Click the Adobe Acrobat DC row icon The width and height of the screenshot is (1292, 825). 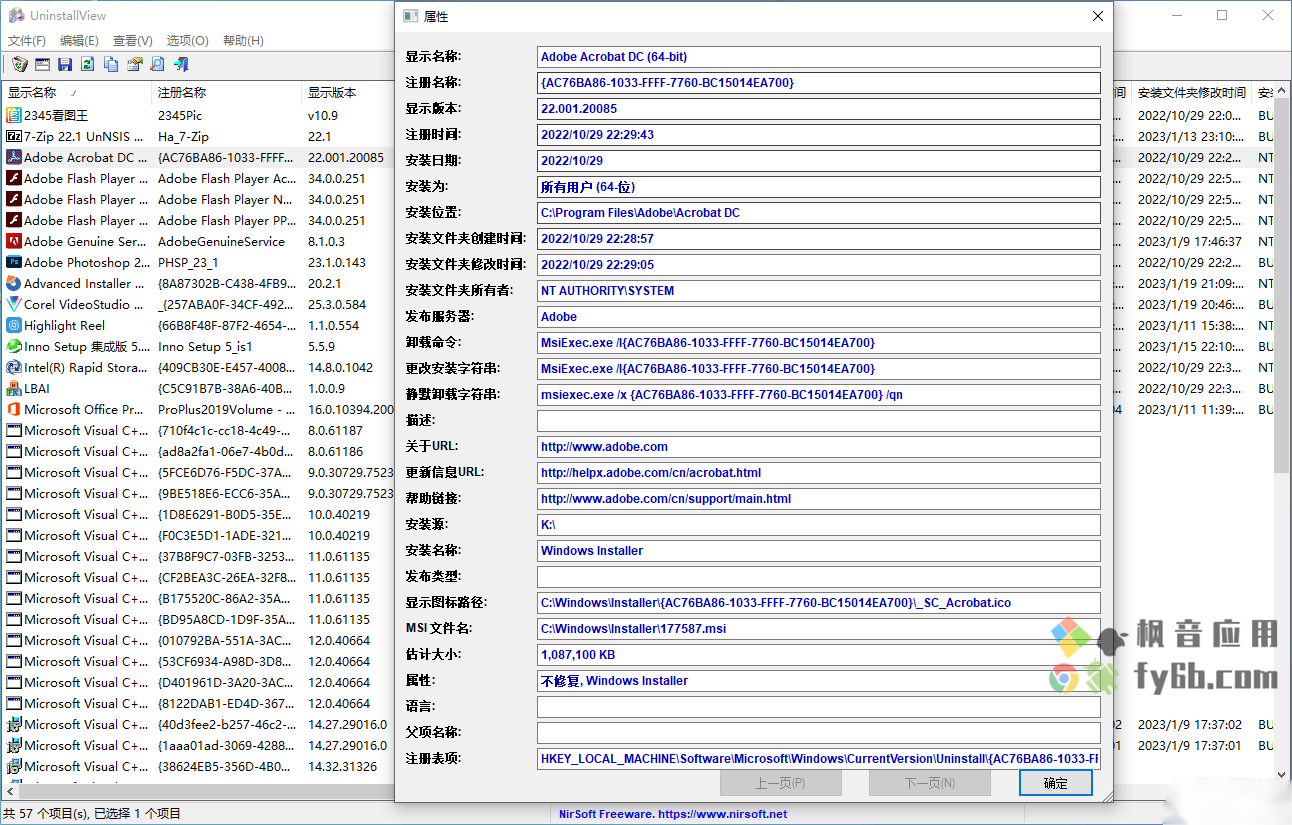[x=14, y=157]
